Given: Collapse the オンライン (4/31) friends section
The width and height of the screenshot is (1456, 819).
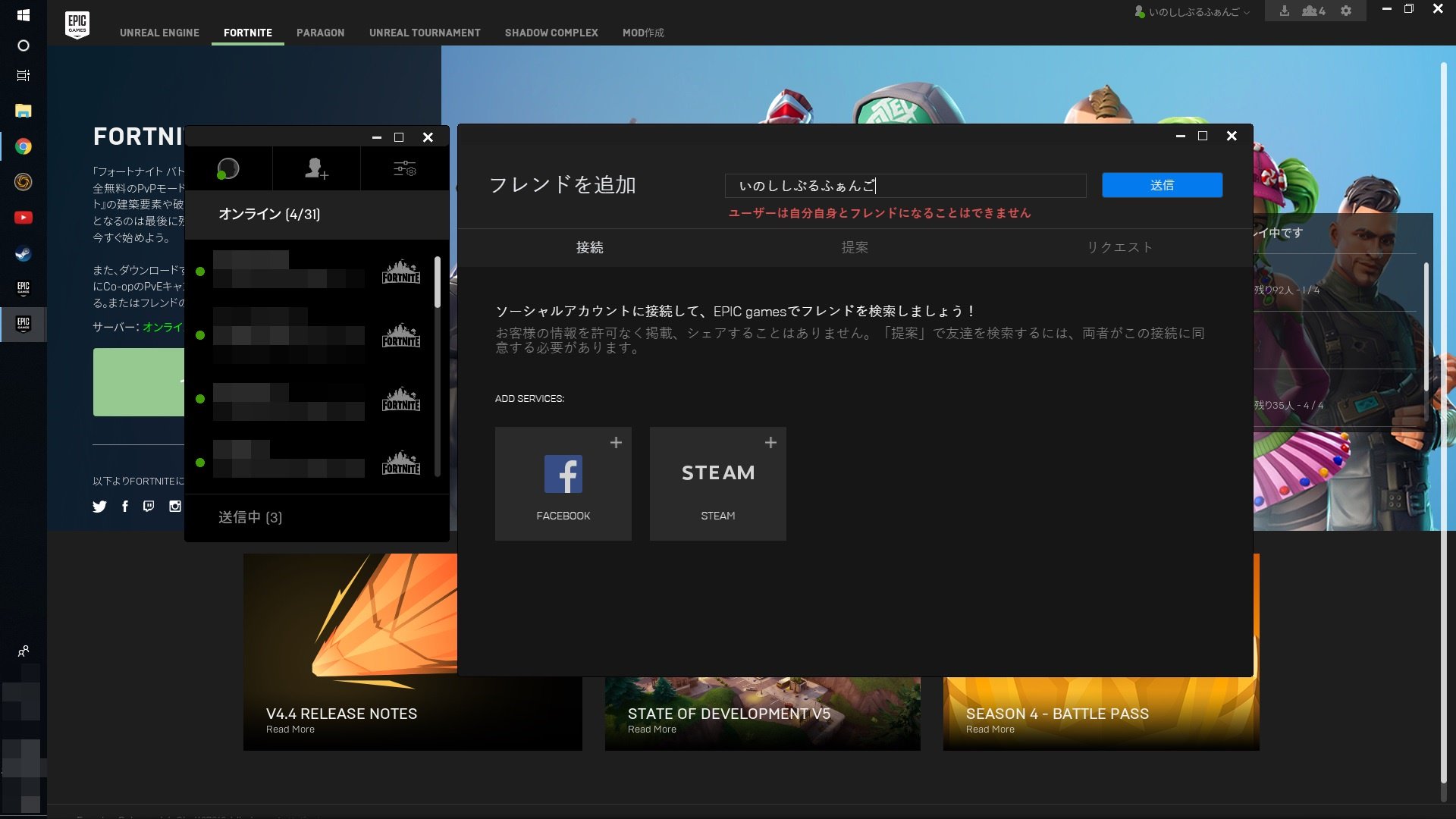Looking at the screenshot, I should [x=317, y=215].
